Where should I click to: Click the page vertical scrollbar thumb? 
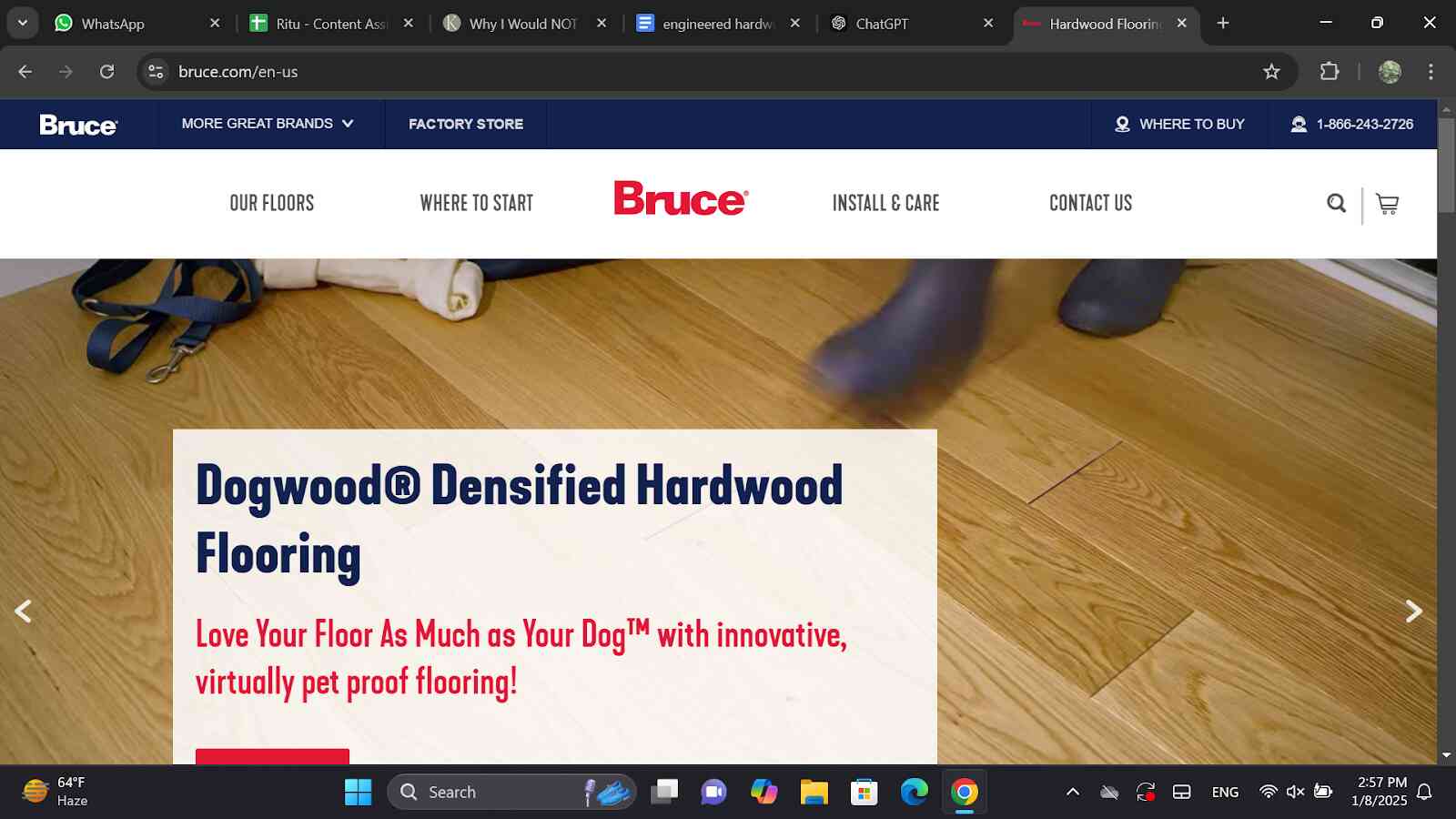click(1446, 164)
